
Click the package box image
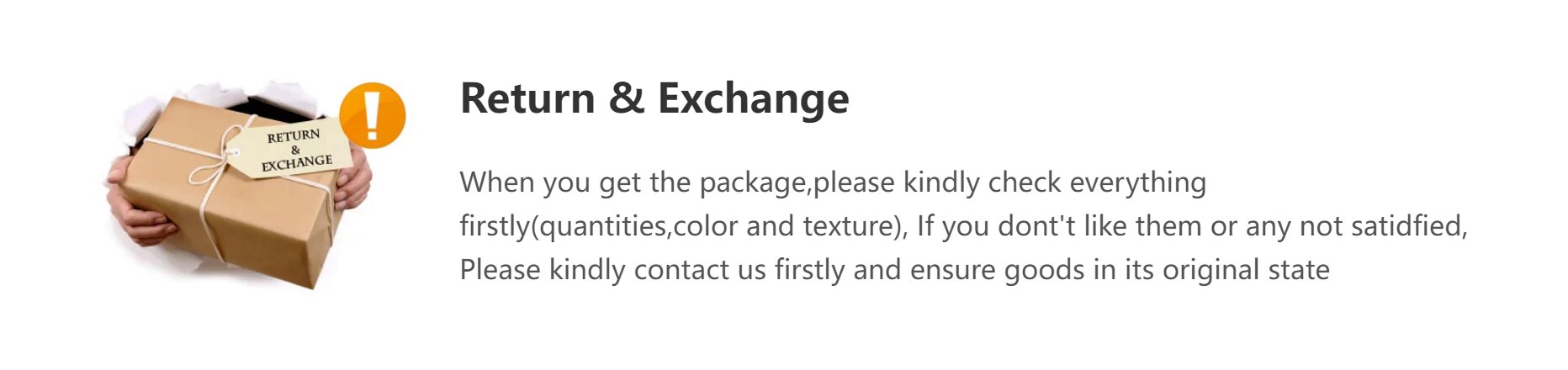click(x=244, y=185)
